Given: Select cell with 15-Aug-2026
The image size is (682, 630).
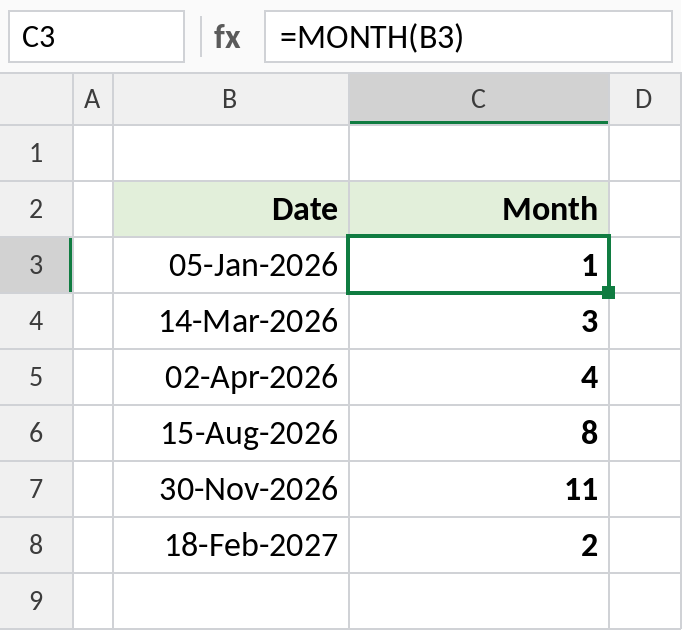Looking at the screenshot, I should coord(231,433).
